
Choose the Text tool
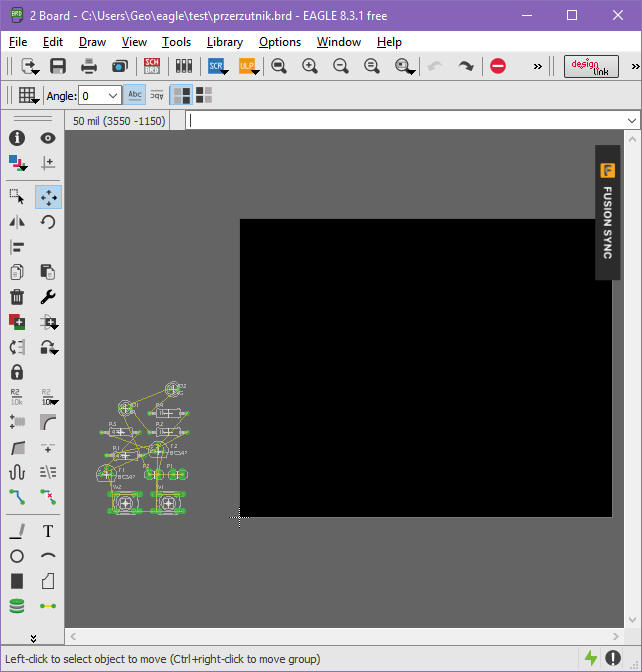(47, 531)
